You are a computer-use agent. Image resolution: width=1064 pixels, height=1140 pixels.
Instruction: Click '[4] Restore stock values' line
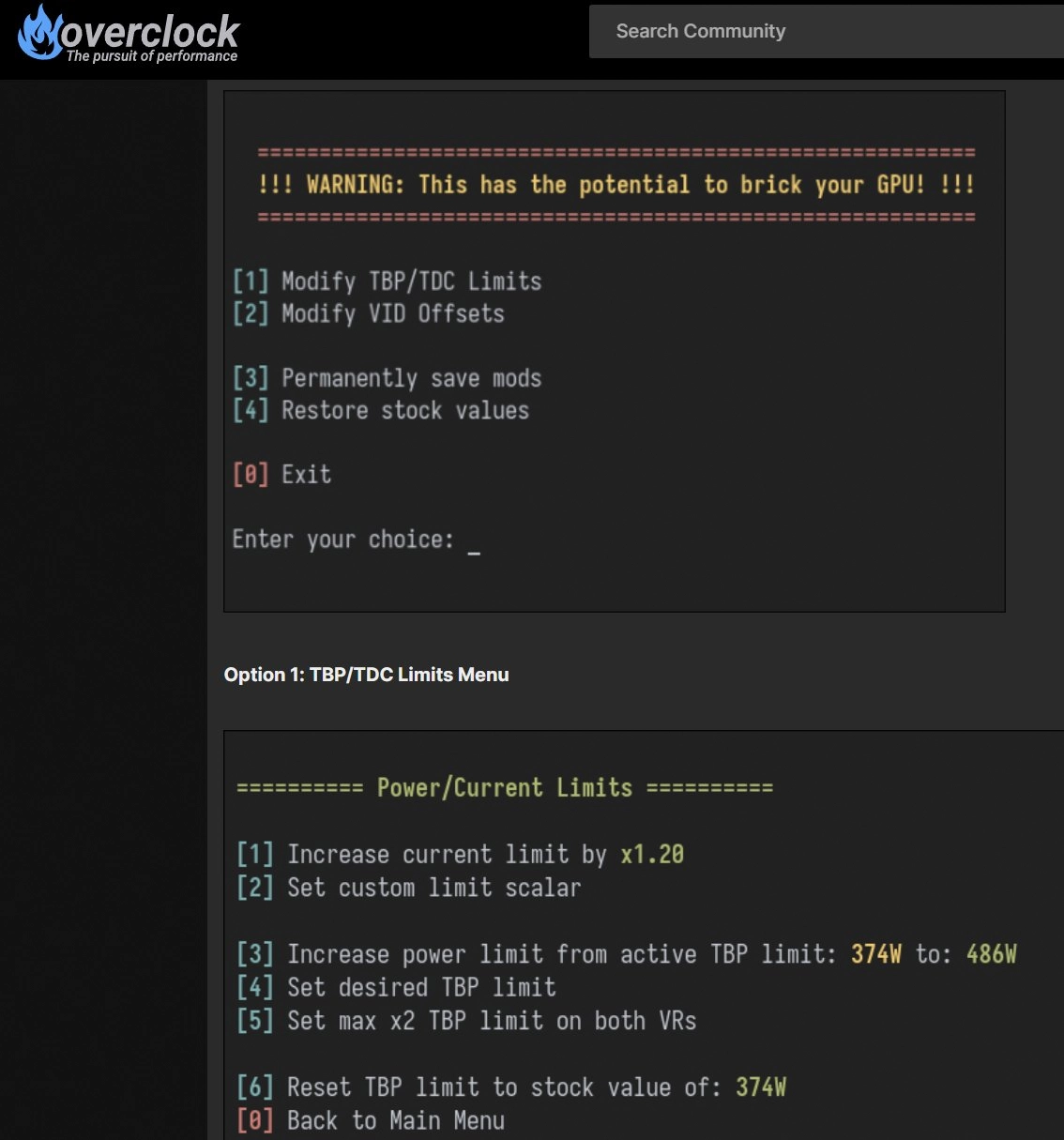[x=380, y=411]
